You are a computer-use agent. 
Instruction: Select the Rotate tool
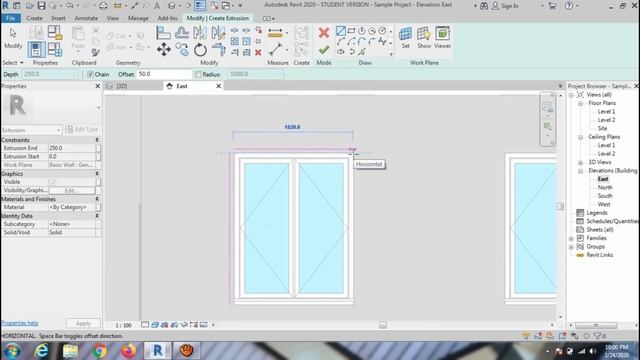(200, 50)
